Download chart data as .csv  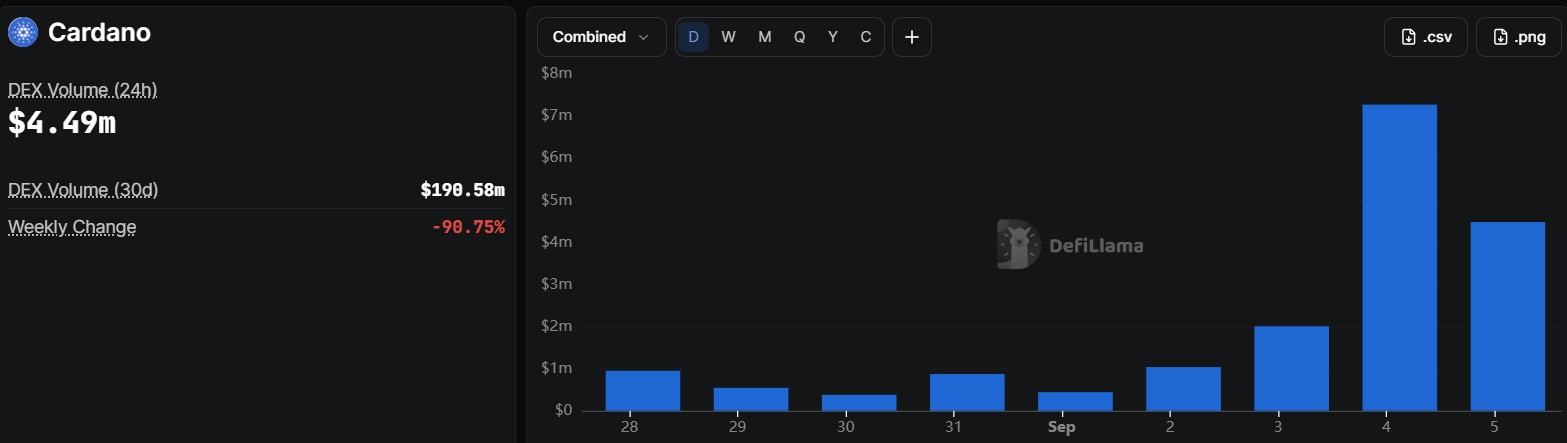click(1425, 37)
